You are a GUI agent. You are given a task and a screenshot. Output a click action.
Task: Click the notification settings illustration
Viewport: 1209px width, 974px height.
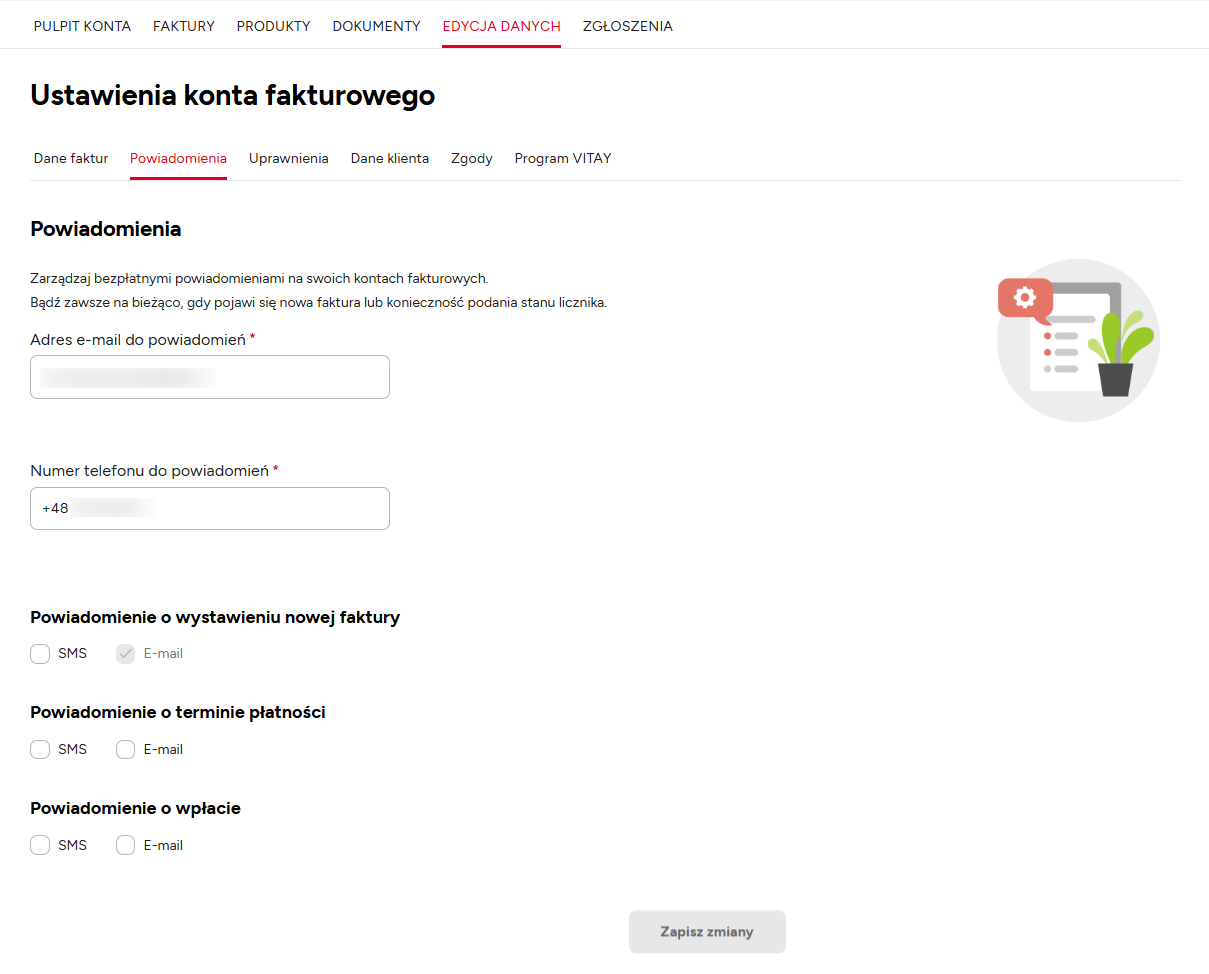click(x=1078, y=340)
